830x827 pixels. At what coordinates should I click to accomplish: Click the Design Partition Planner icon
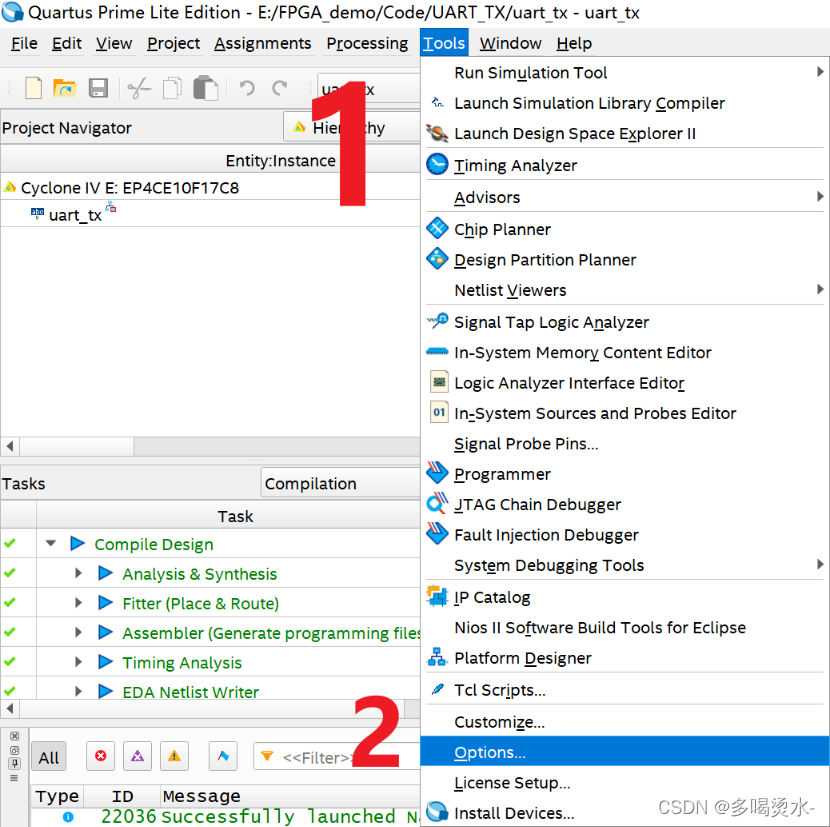[x=437, y=259]
